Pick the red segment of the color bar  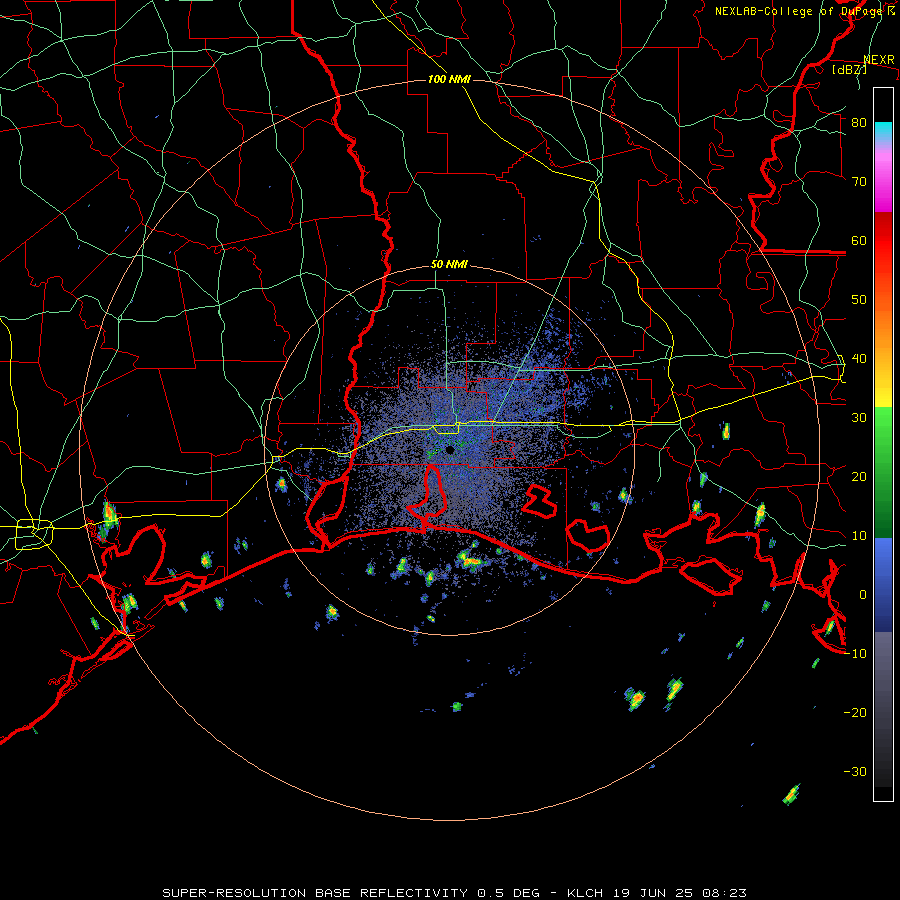(883, 247)
